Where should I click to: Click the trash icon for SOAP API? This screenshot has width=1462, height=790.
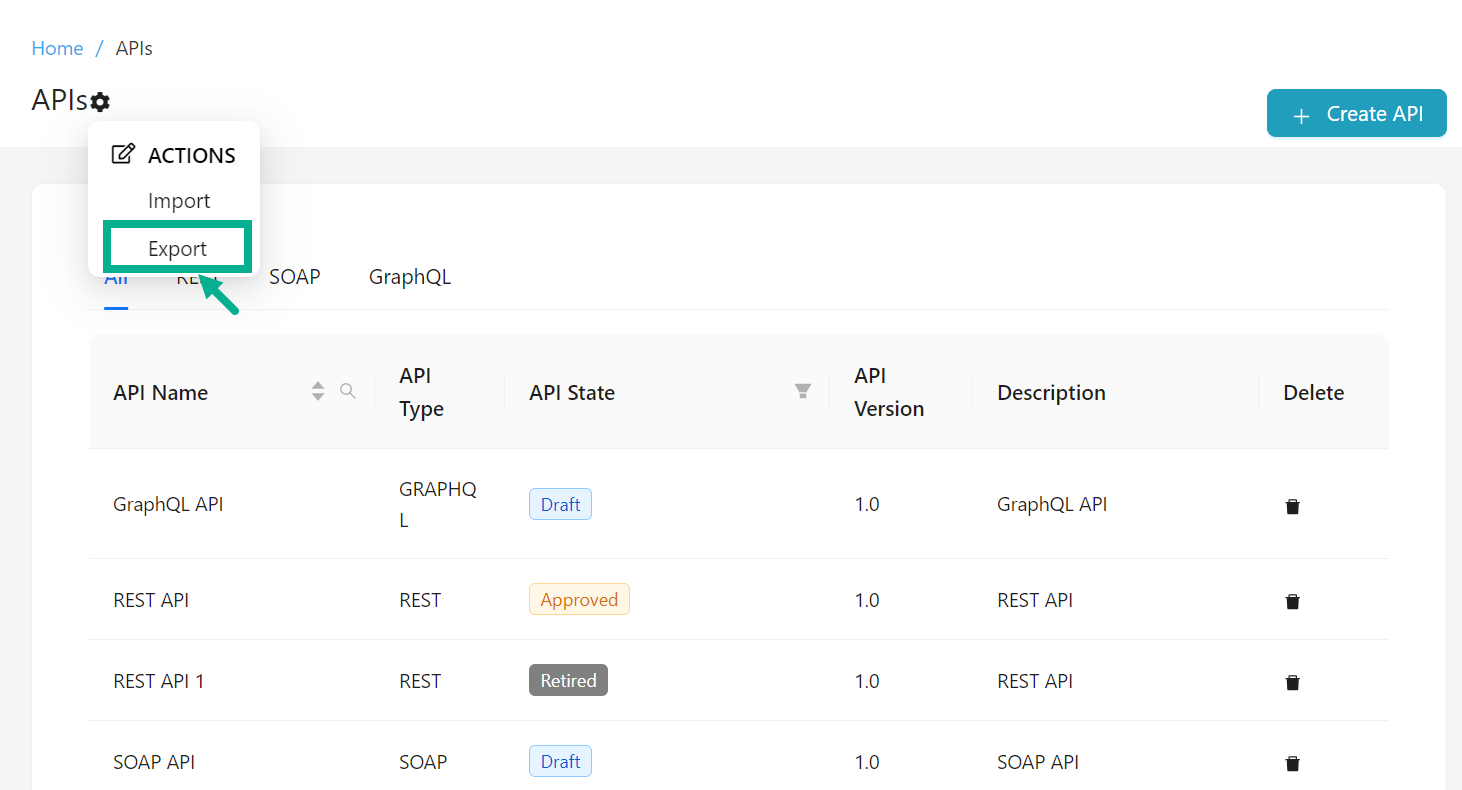(1292, 763)
